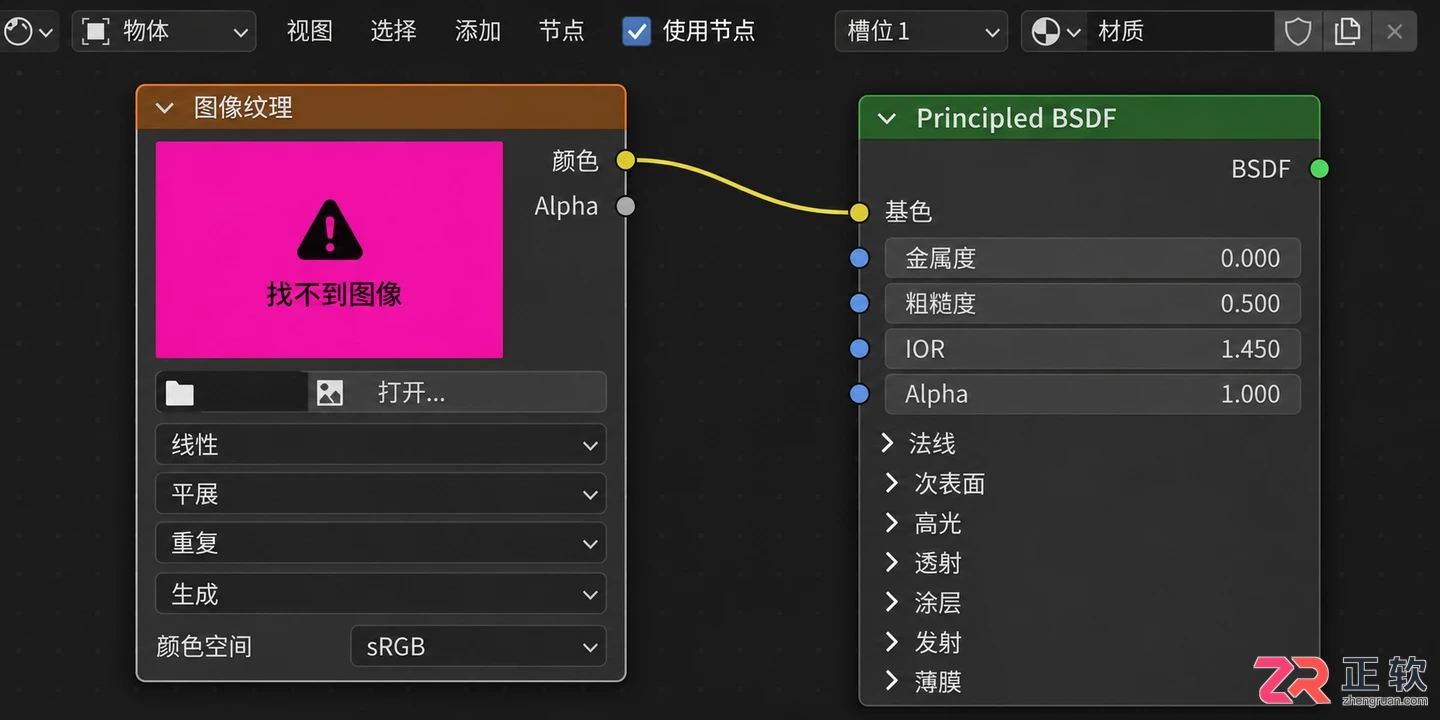The height and width of the screenshot is (720, 1440).
Task: Toggle the 使用节点 checkbox
Action: coord(636,32)
